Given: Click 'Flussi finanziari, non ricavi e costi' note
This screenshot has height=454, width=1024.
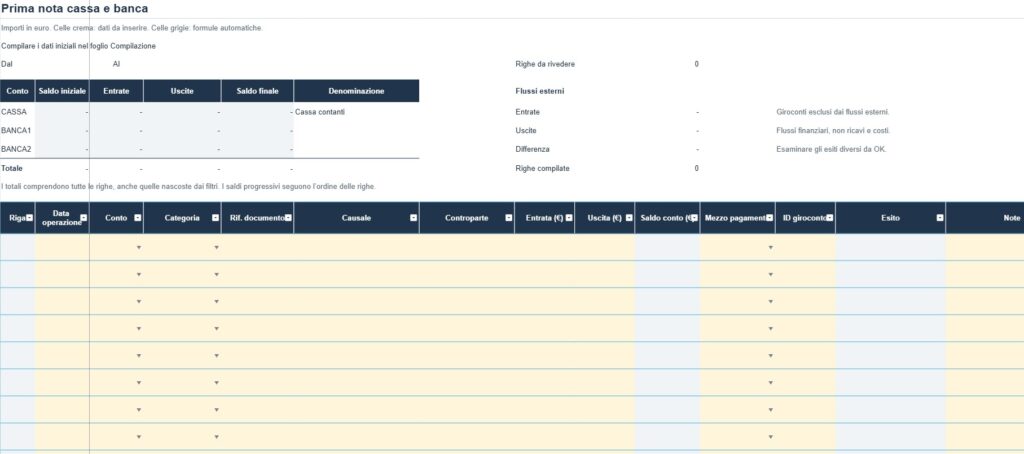Looking at the screenshot, I should [x=833, y=131].
